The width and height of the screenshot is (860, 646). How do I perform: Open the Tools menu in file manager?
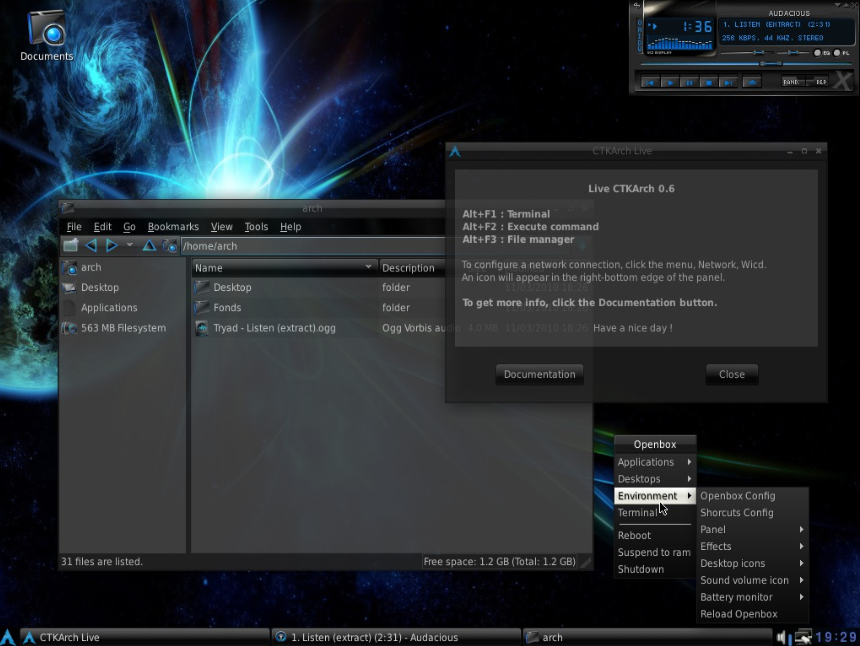256,226
